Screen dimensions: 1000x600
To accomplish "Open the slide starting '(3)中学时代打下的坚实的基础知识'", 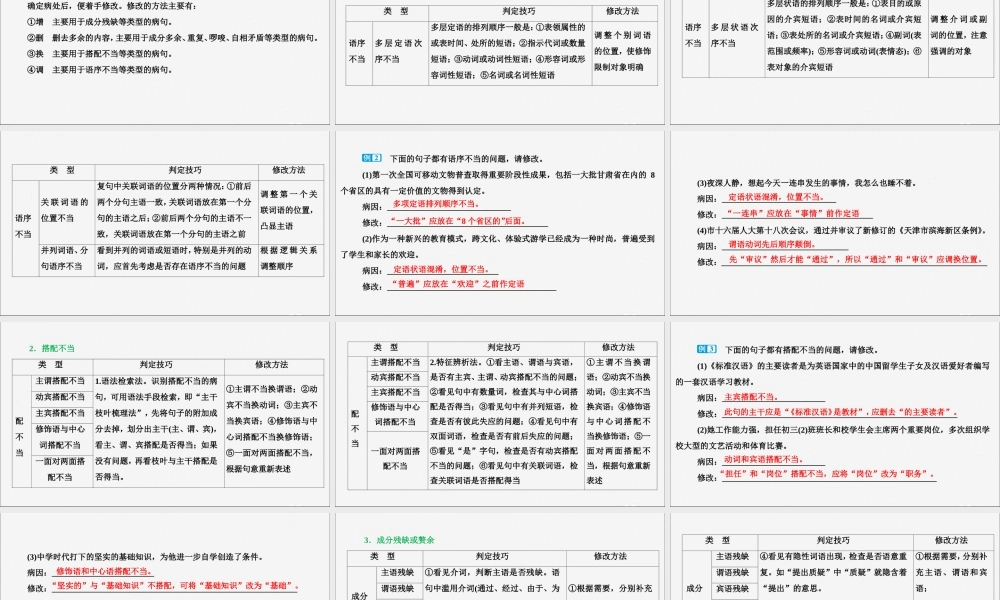I will point(165,557).
